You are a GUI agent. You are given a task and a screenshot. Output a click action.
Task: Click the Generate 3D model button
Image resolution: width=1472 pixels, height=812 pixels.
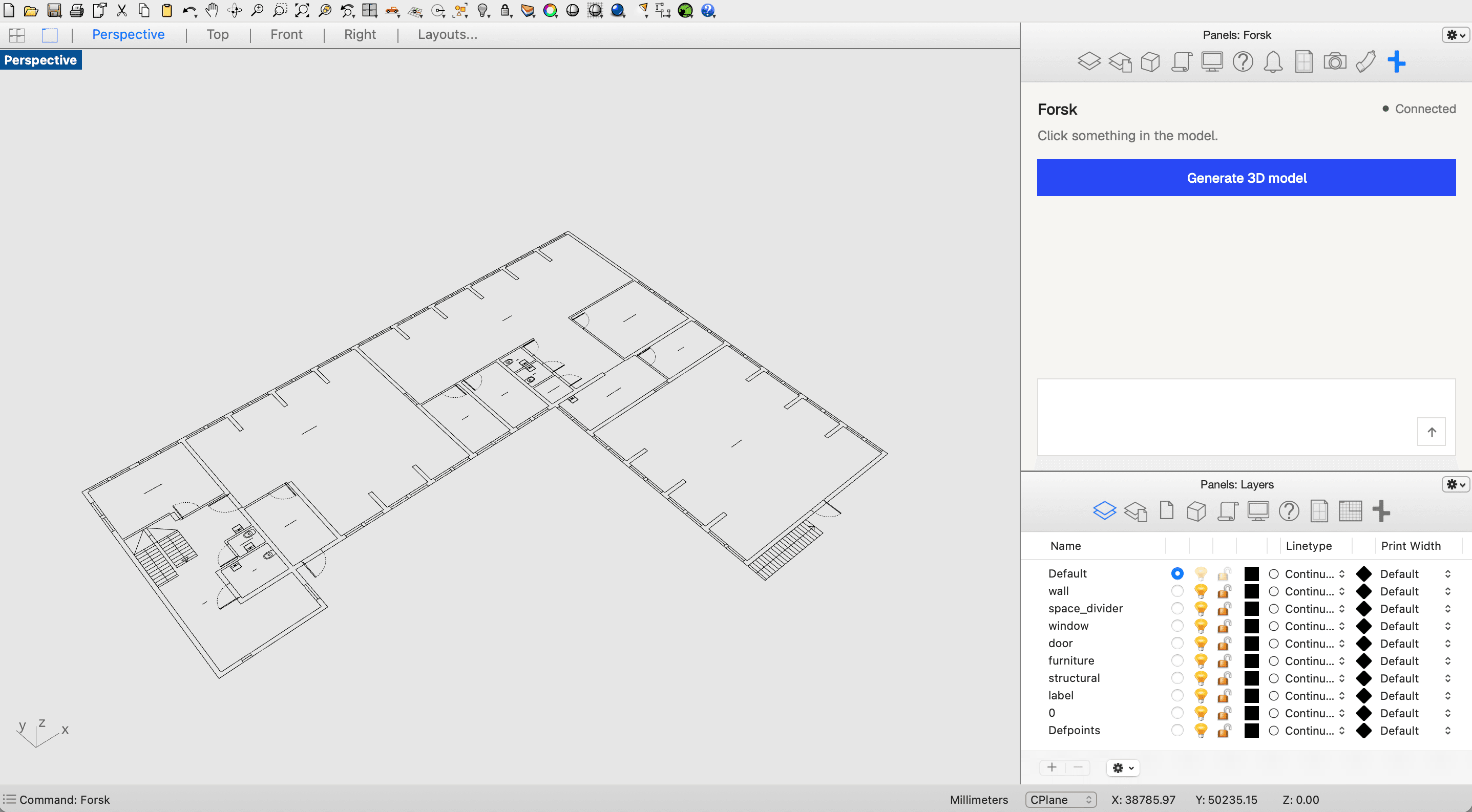coord(1246,178)
